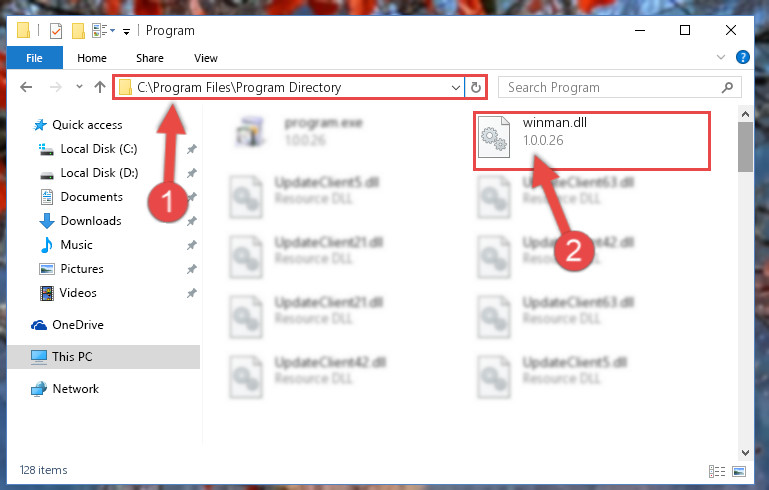Open the View ribbon tab
This screenshot has width=769, height=490.
(205, 58)
